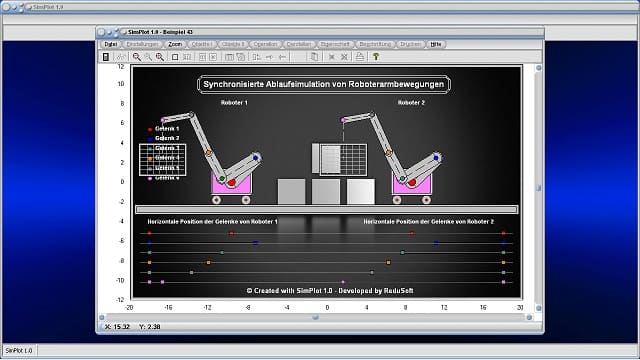
Task: Click 'Horizontale Position der Gelenke von Roboter 2'
Action: click(x=429, y=221)
